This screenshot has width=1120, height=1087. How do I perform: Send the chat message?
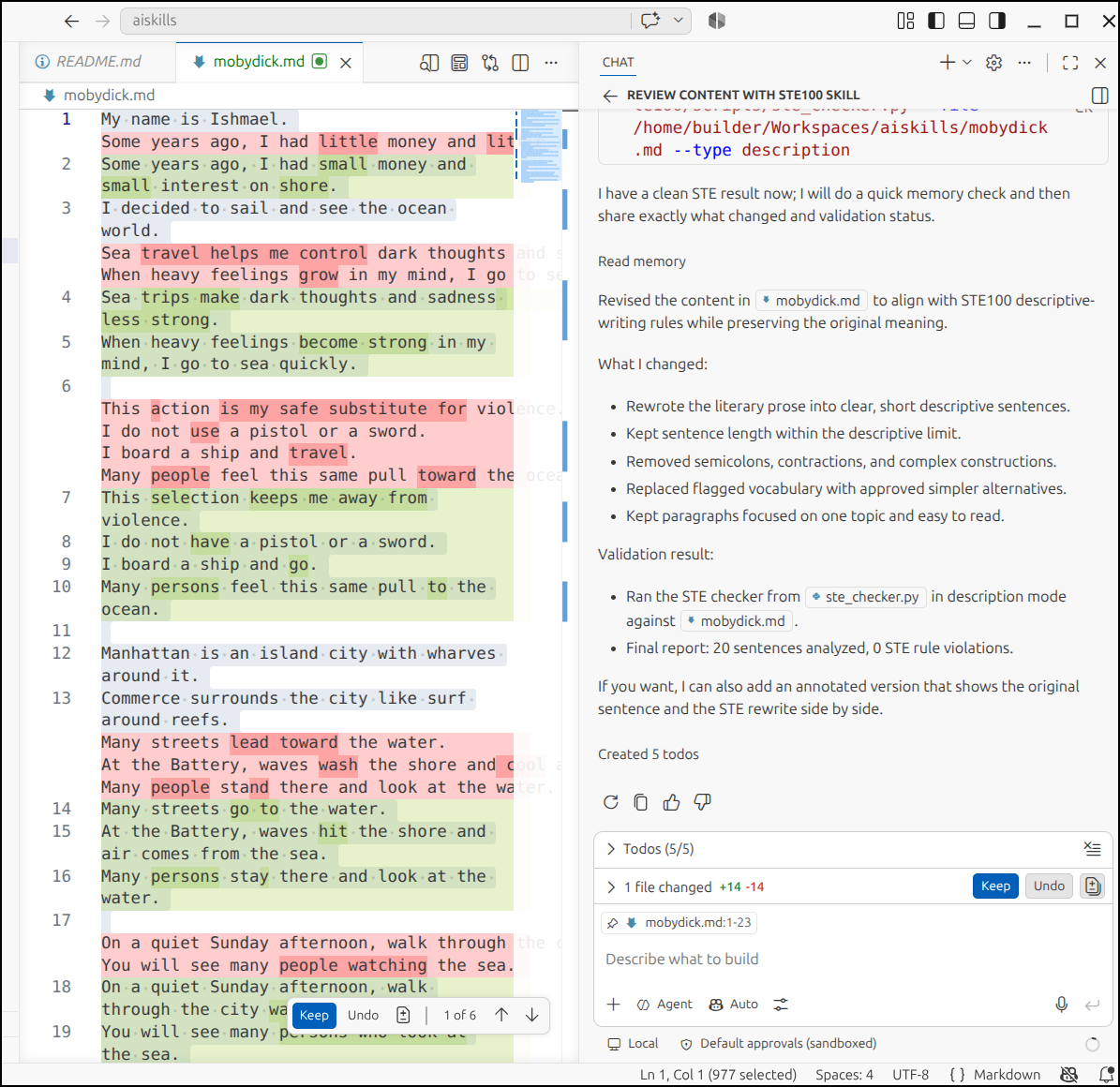[x=1092, y=1005]
